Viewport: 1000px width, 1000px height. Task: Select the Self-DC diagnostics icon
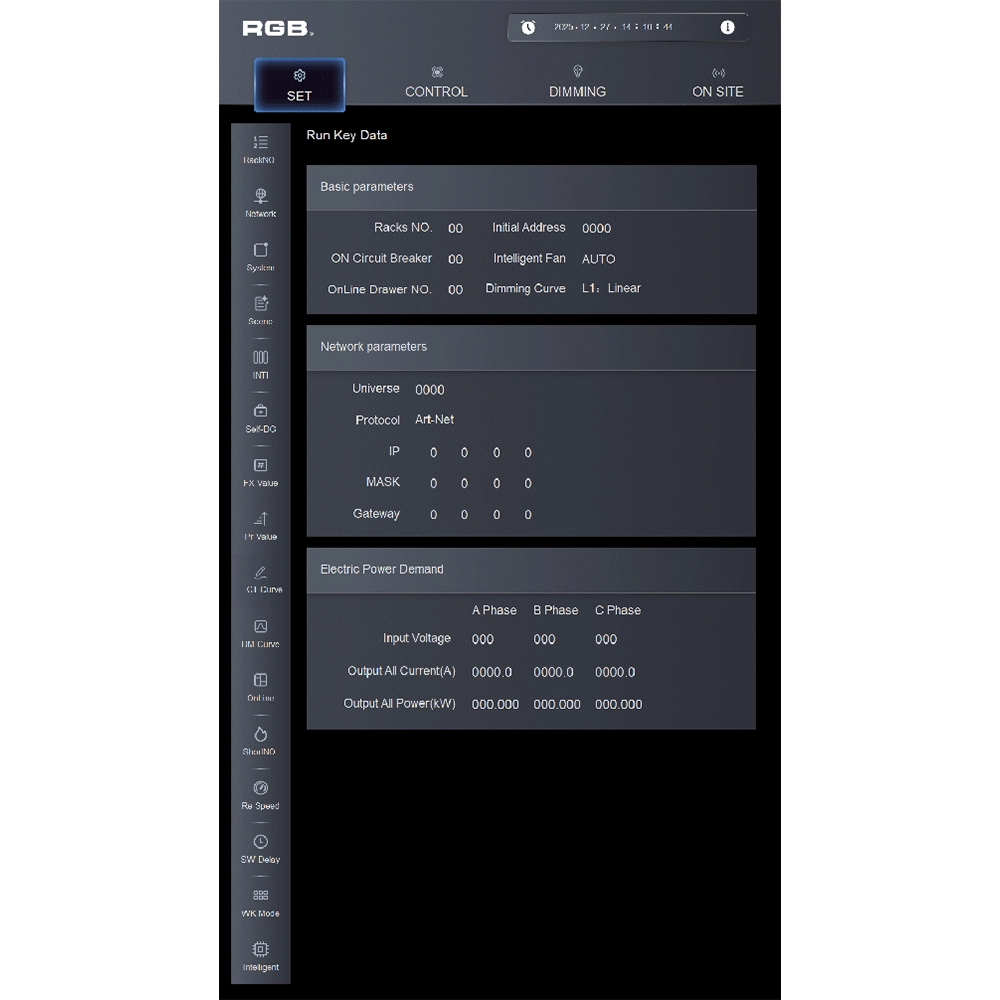(260, 418)
